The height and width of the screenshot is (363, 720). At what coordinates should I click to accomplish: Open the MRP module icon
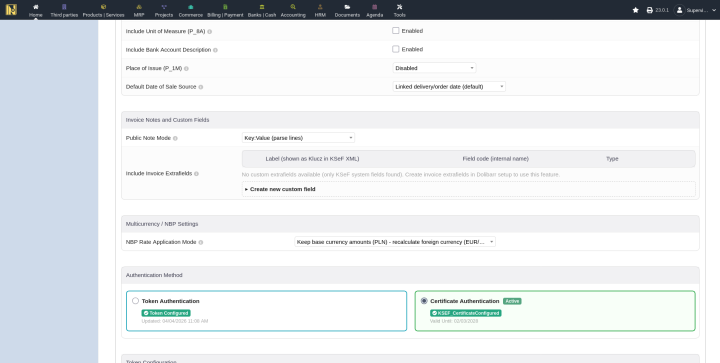coord(139,7)
